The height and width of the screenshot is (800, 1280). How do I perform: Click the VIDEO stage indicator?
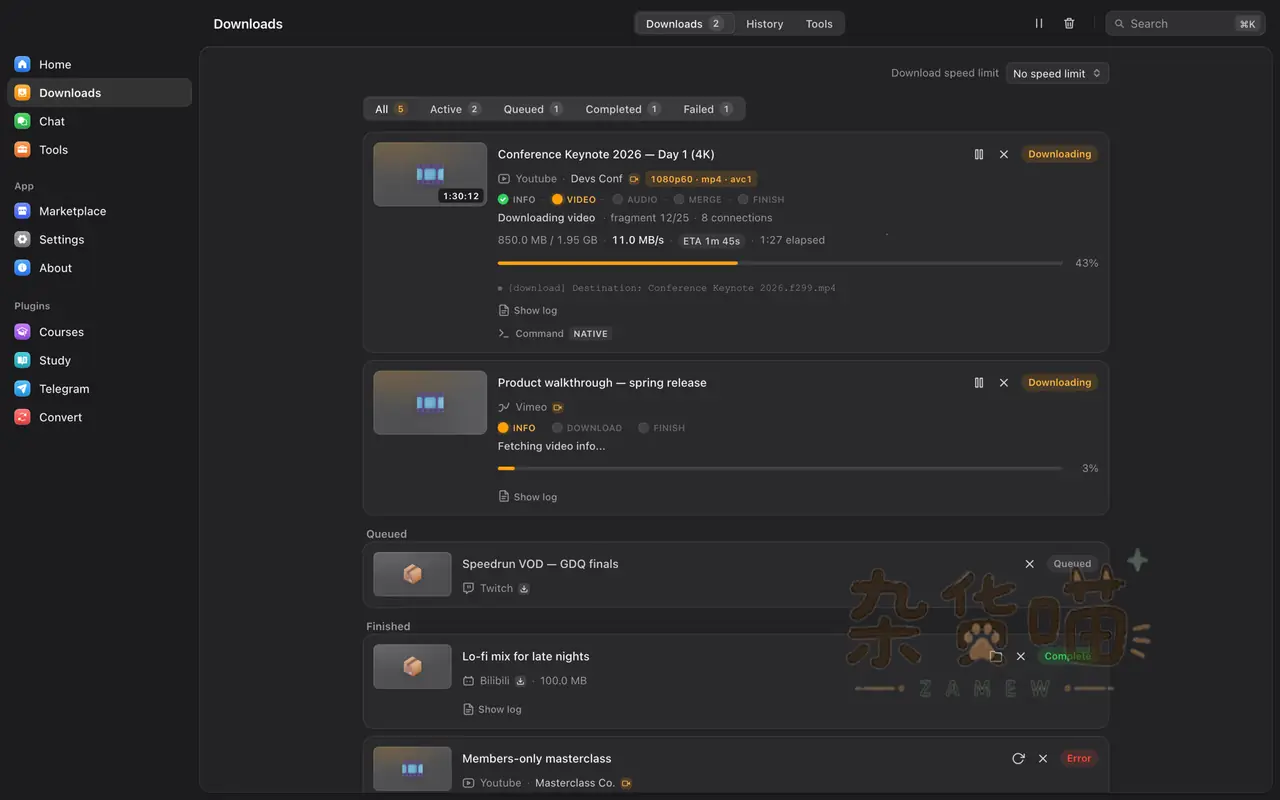574,200
